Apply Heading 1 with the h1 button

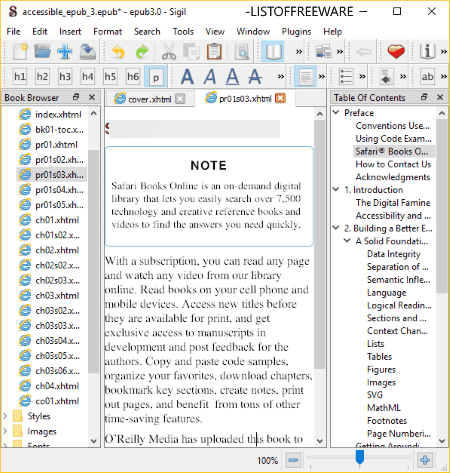[x=20, y=77]
